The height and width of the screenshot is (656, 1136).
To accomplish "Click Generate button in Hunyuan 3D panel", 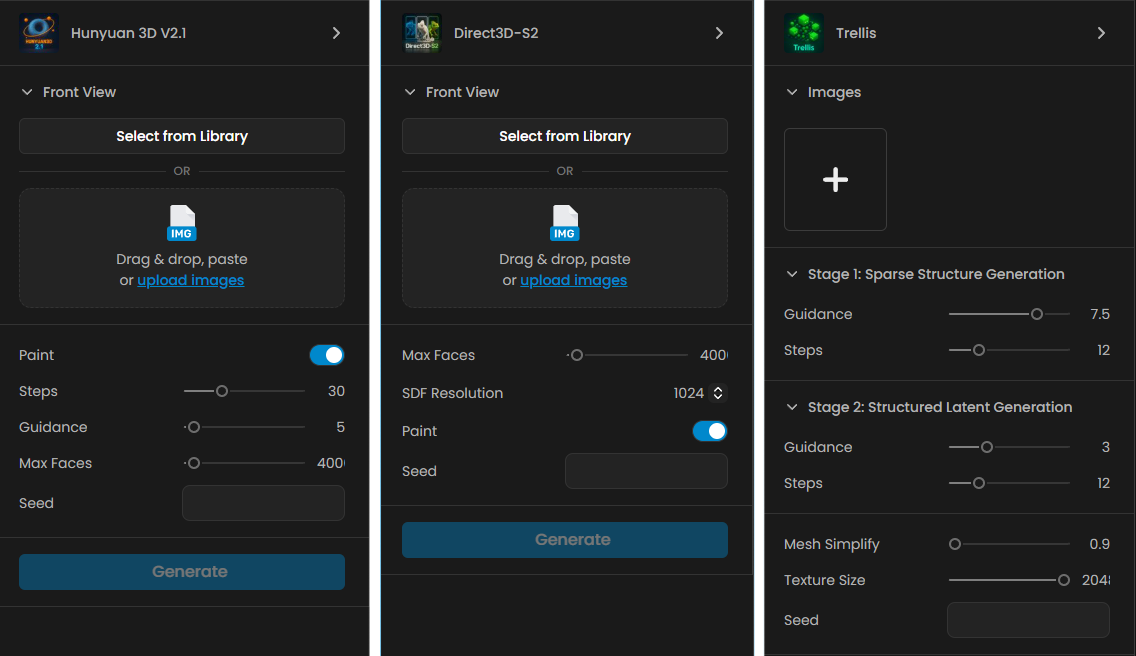I will point(182,572).
